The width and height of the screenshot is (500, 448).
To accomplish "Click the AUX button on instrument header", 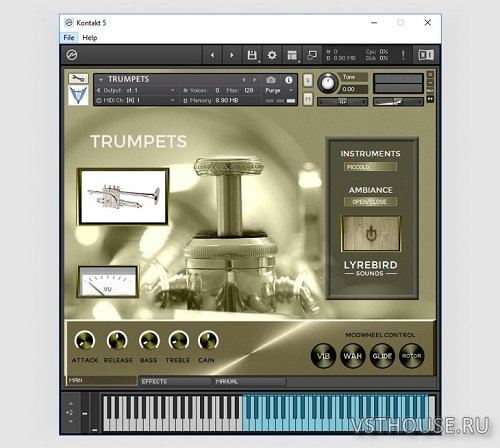I will (x=430, y=91).
